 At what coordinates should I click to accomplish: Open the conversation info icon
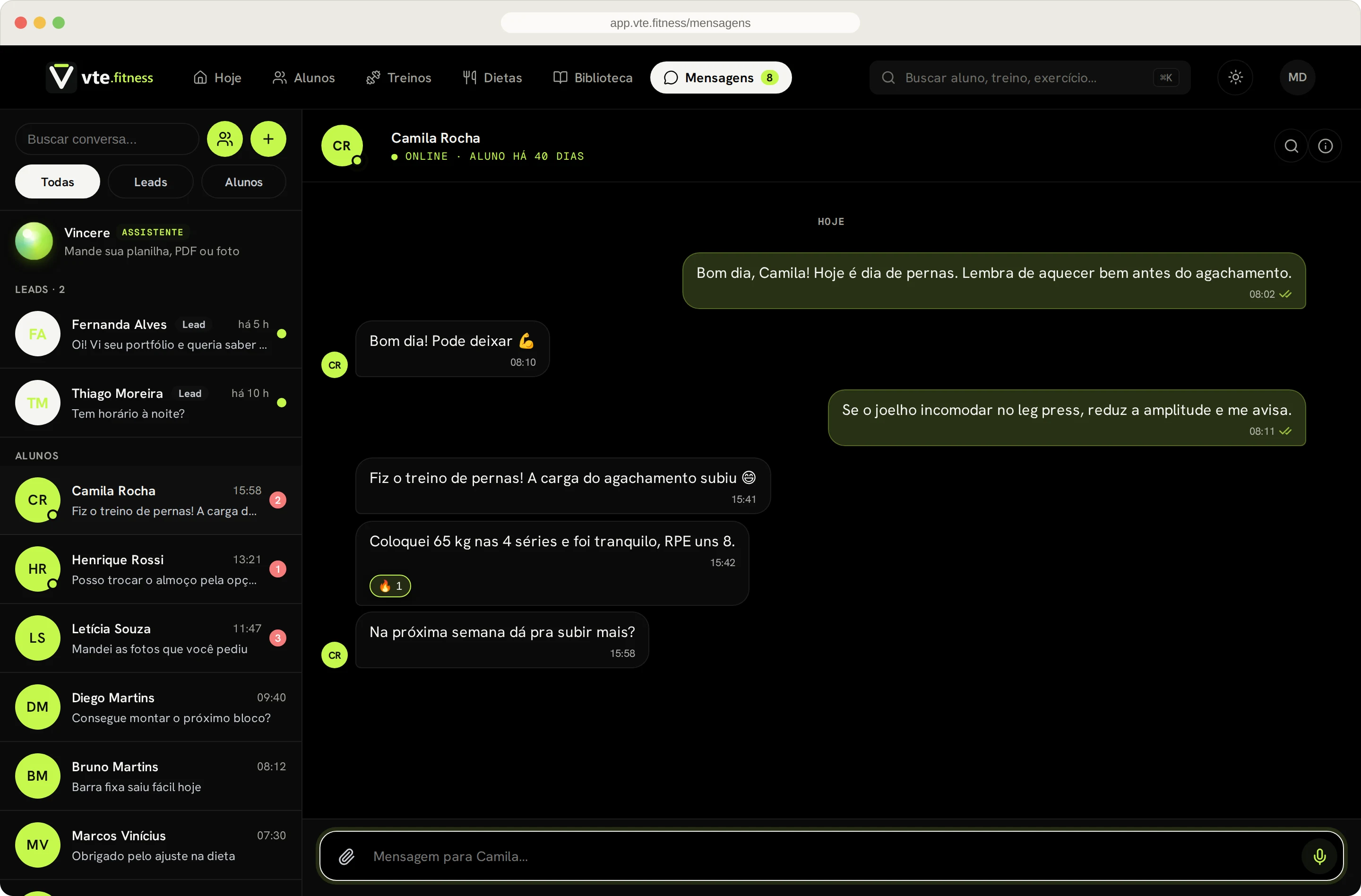[x=1325, y=146]
